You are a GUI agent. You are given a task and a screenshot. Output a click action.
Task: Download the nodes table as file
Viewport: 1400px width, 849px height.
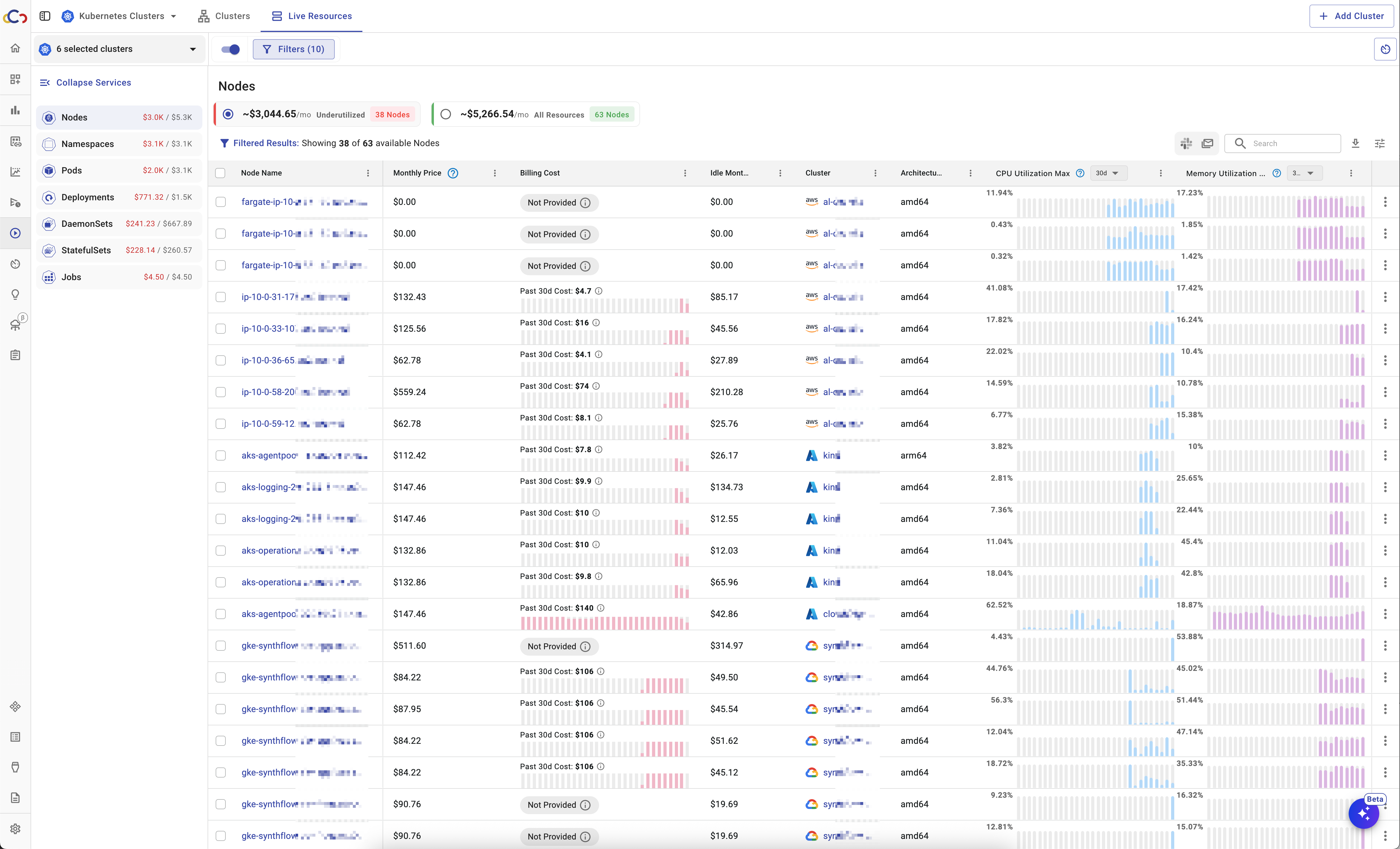1355,144
